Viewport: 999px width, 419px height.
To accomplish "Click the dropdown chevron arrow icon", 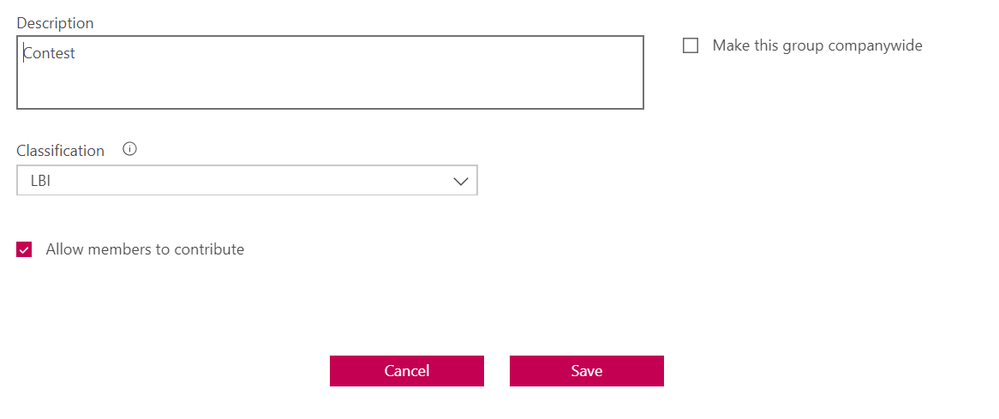I will [x=461, y=181].
